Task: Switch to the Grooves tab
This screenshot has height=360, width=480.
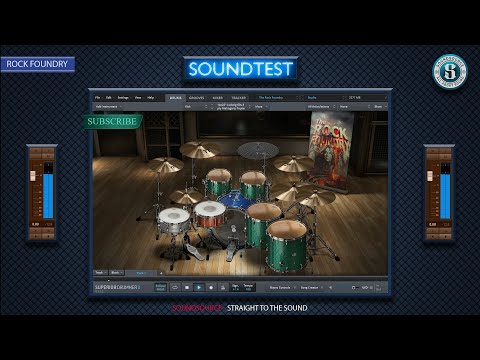Action: (197, 98)
